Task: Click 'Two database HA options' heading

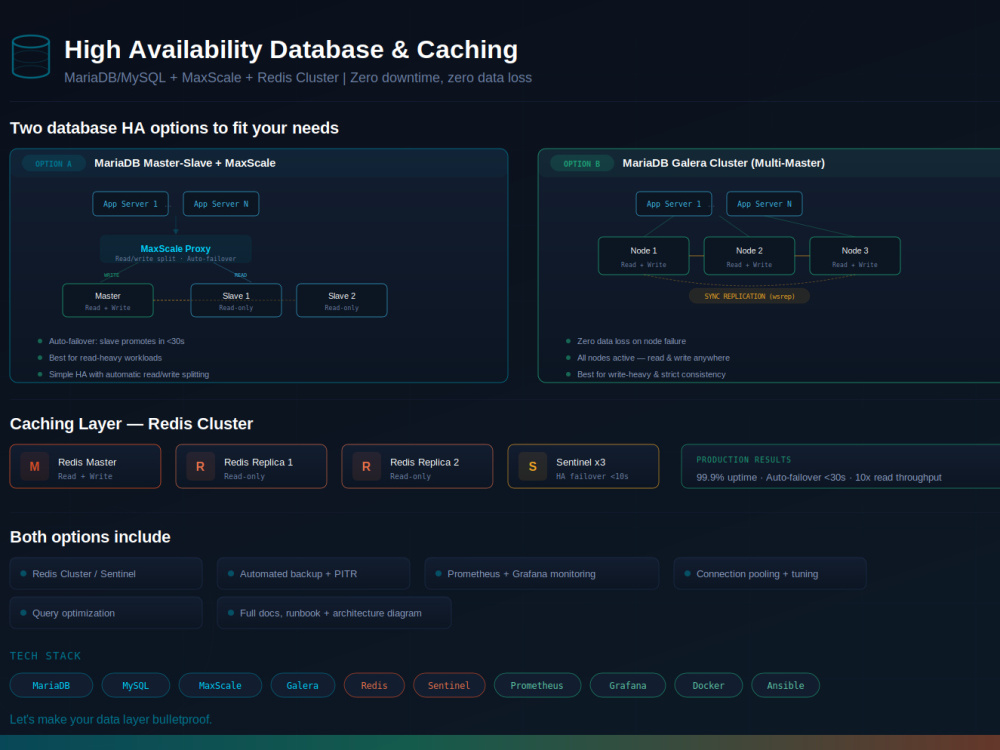Action: point(174,128)
